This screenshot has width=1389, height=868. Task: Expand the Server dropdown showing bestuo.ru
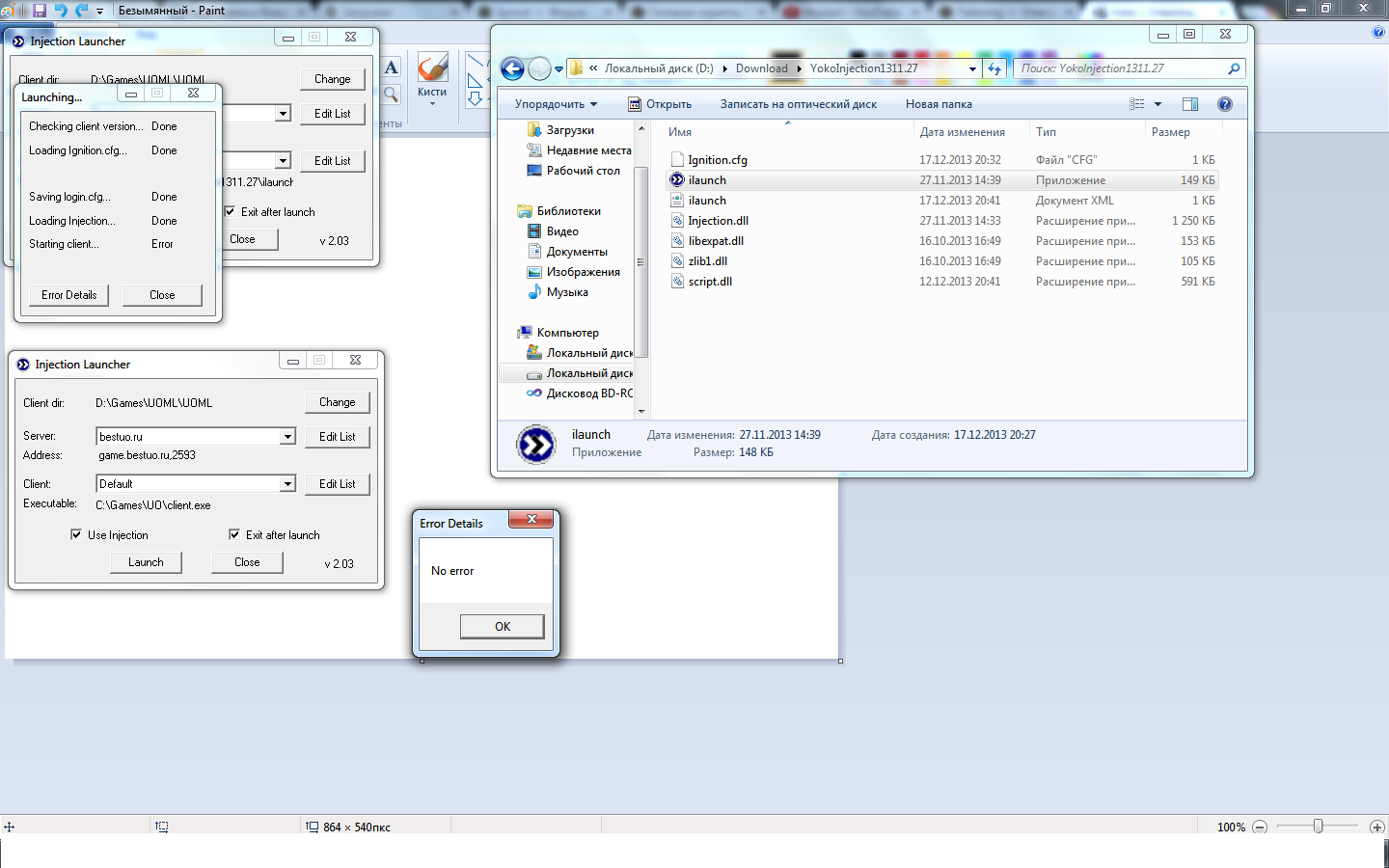coord(287,437)
